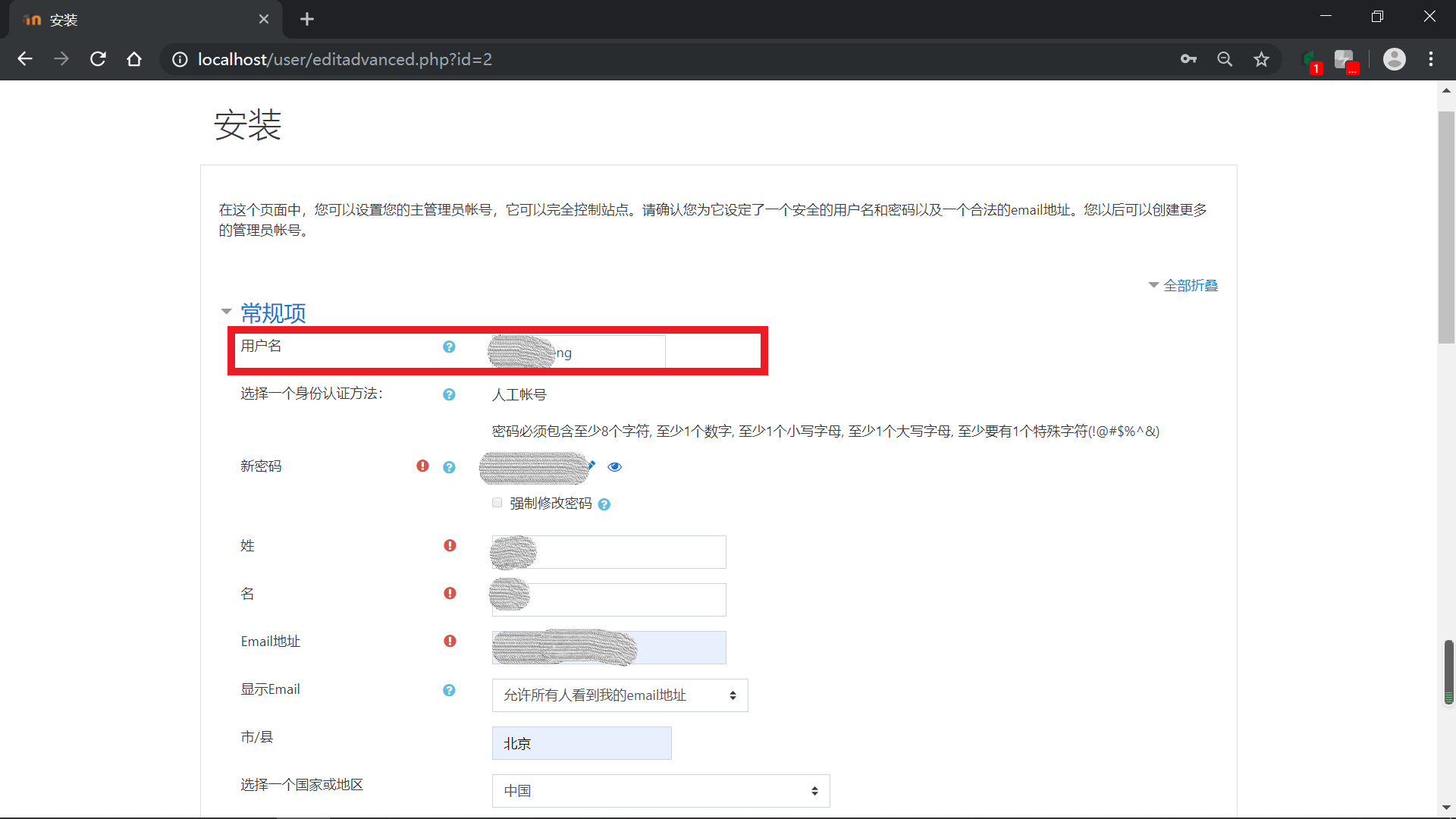This screenshot has width=1456, height=819.
Task: Open the 显示Email dropdown
Action: click(620, 695)
